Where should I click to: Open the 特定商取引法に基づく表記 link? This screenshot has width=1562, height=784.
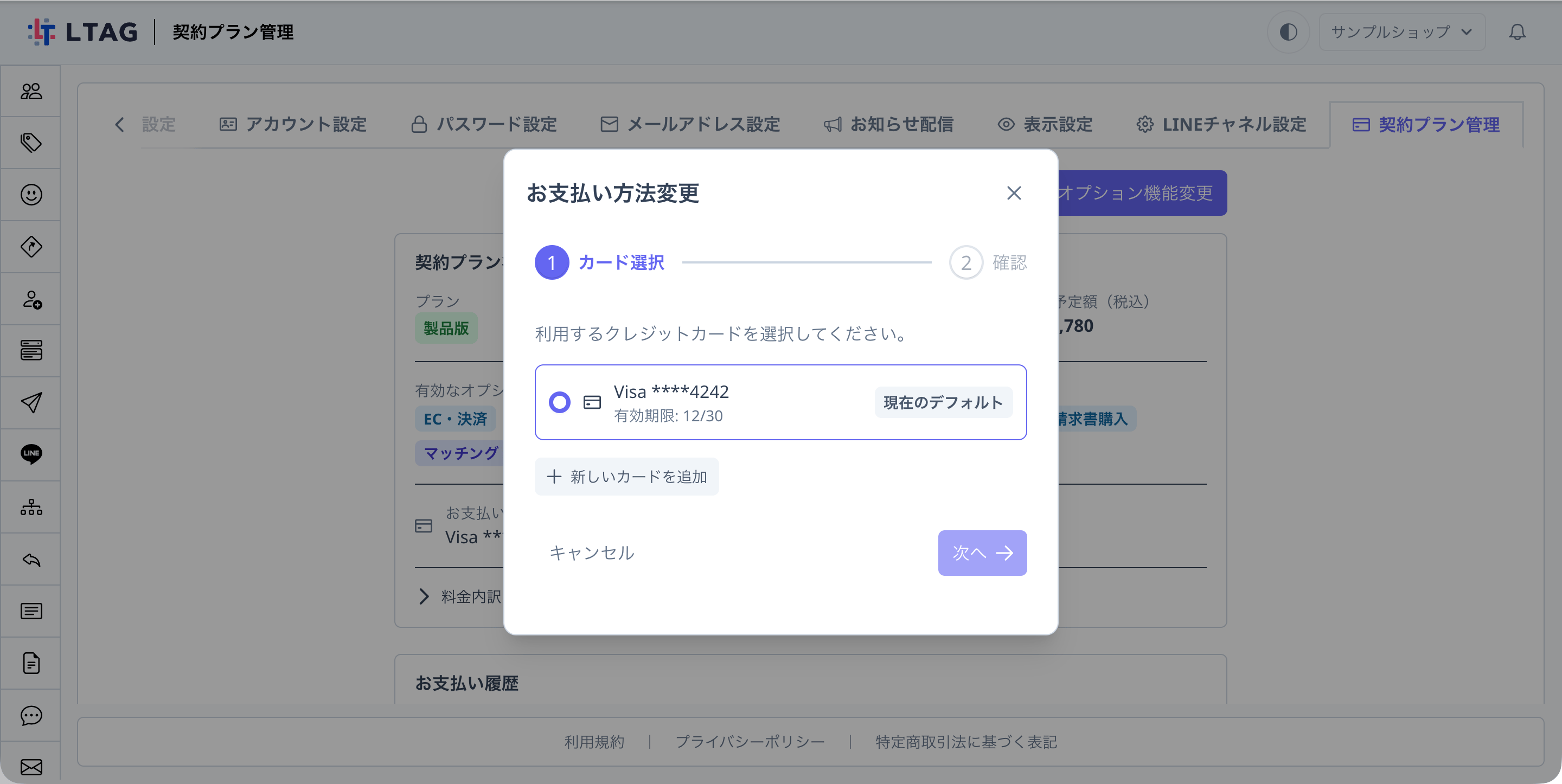(x=966, y=742)
